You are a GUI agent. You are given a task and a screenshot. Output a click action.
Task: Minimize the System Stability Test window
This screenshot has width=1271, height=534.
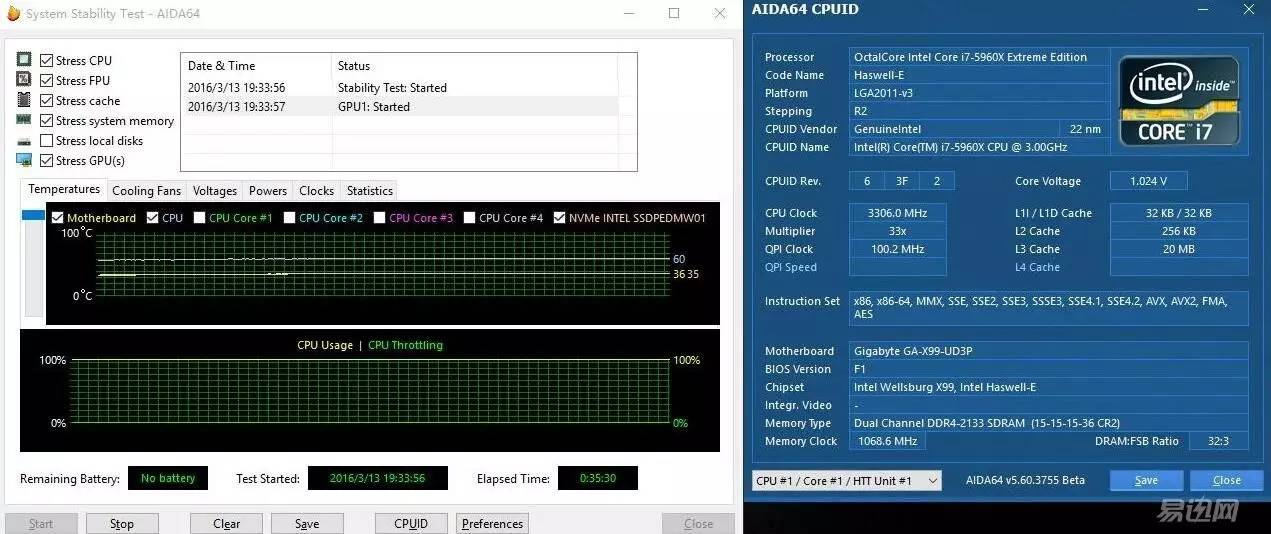(628, 13)
